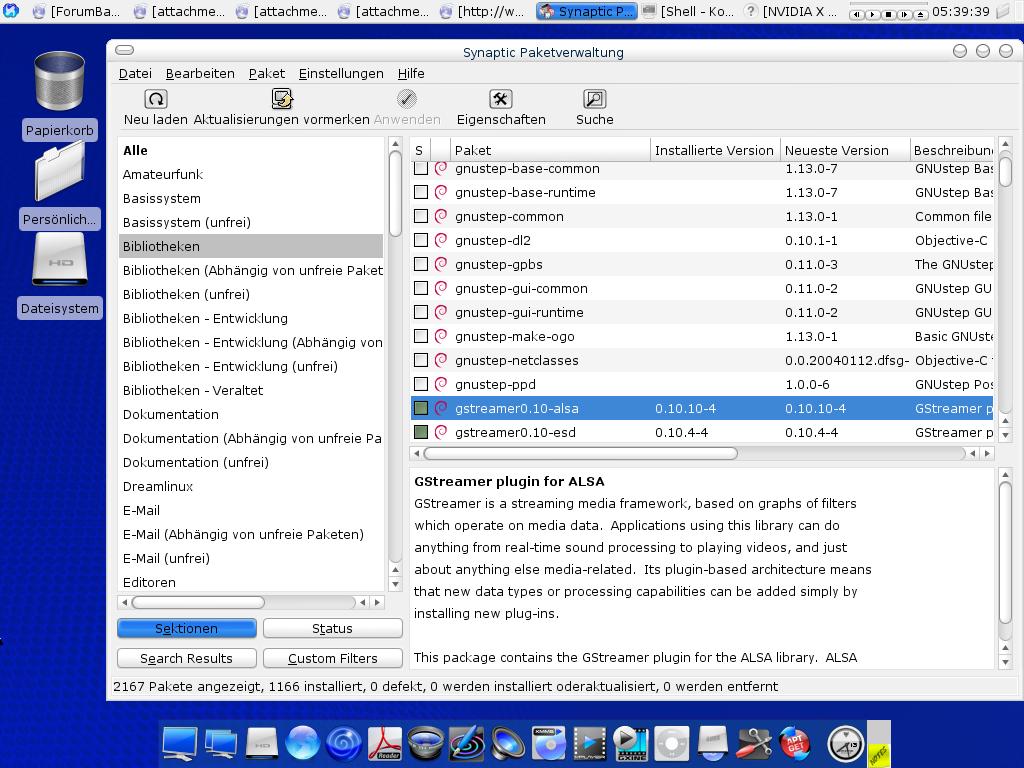Open the Hilfe menu
The height and width of the screenshot is (768, 1024).
pos(411,74)
